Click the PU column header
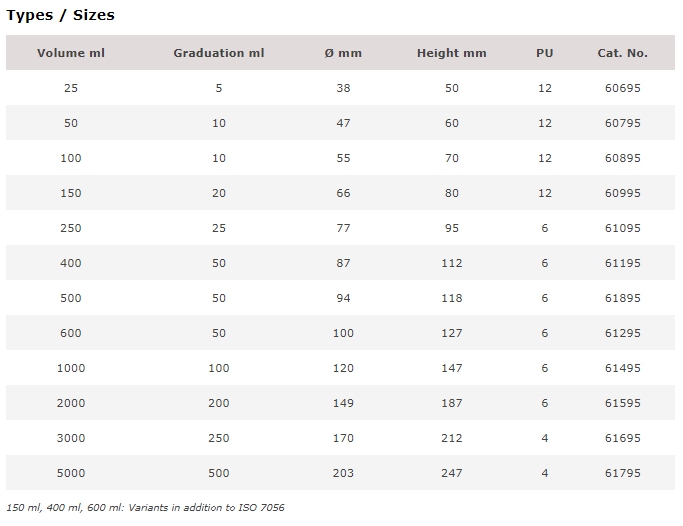Viewport: 683px width, 526px height. click(x=544, y=53)
